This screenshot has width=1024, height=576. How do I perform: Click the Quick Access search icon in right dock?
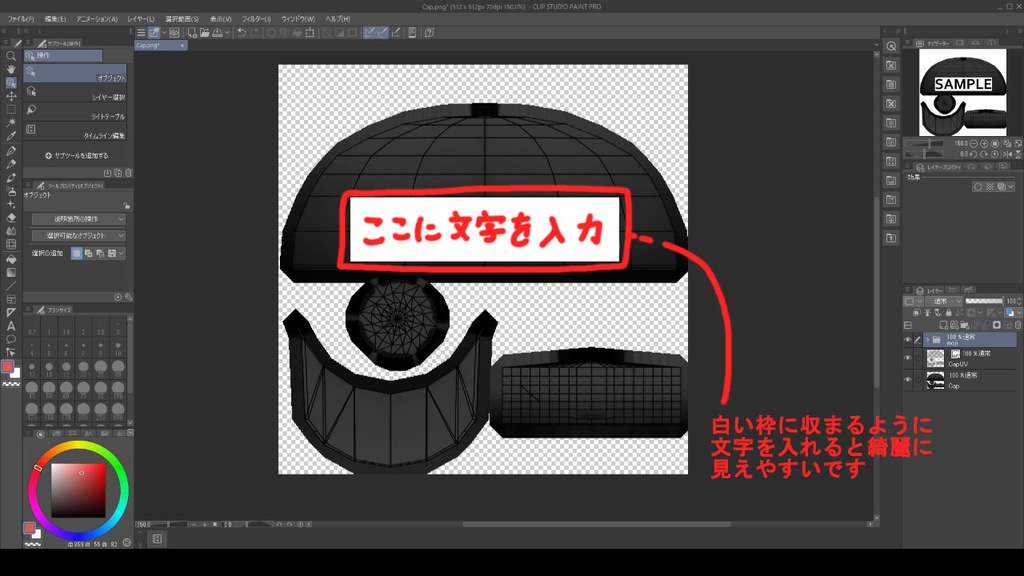[891, 46]
